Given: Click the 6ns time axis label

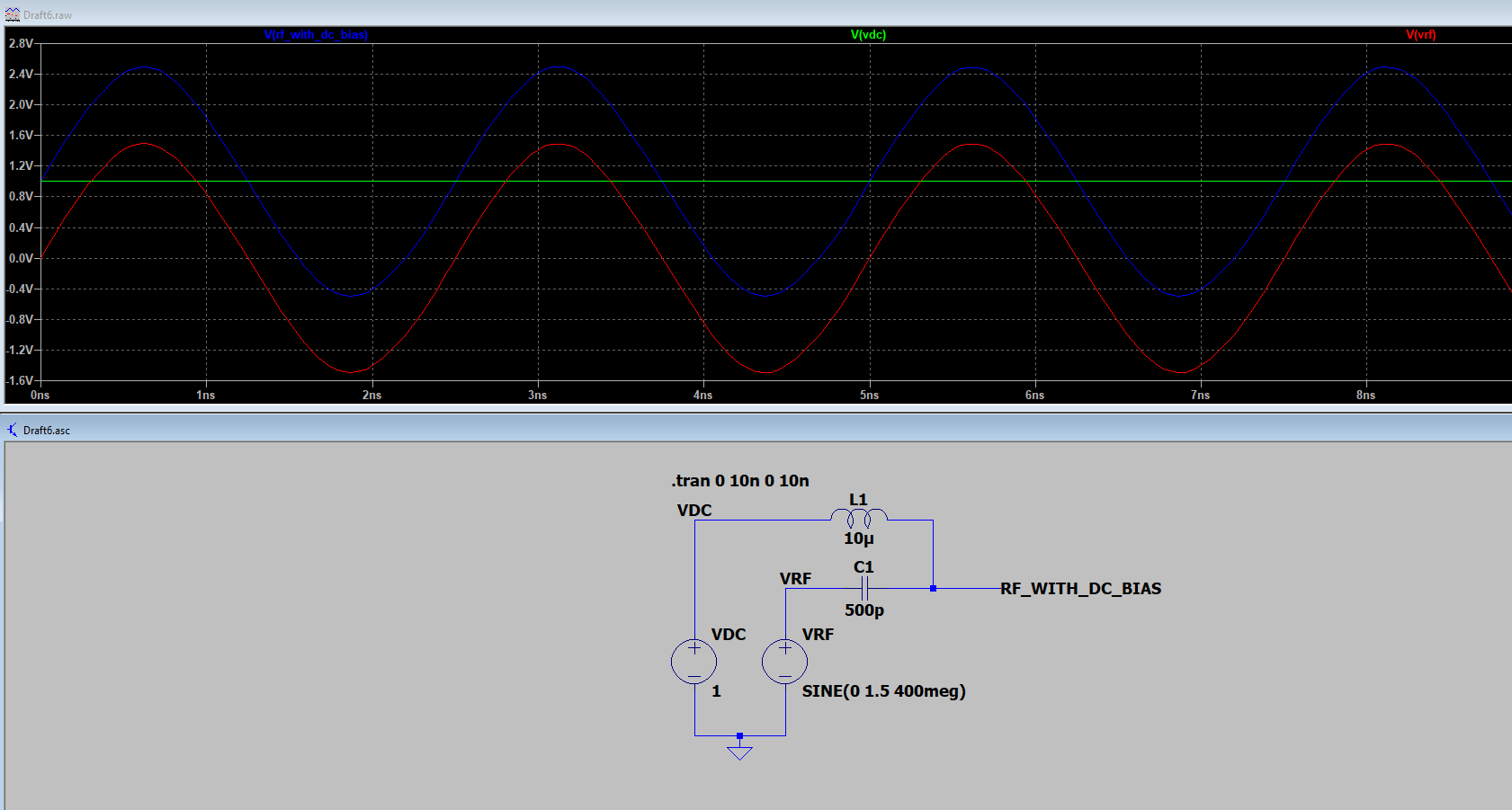Looking at the screenshot, I should [1034, 395].
